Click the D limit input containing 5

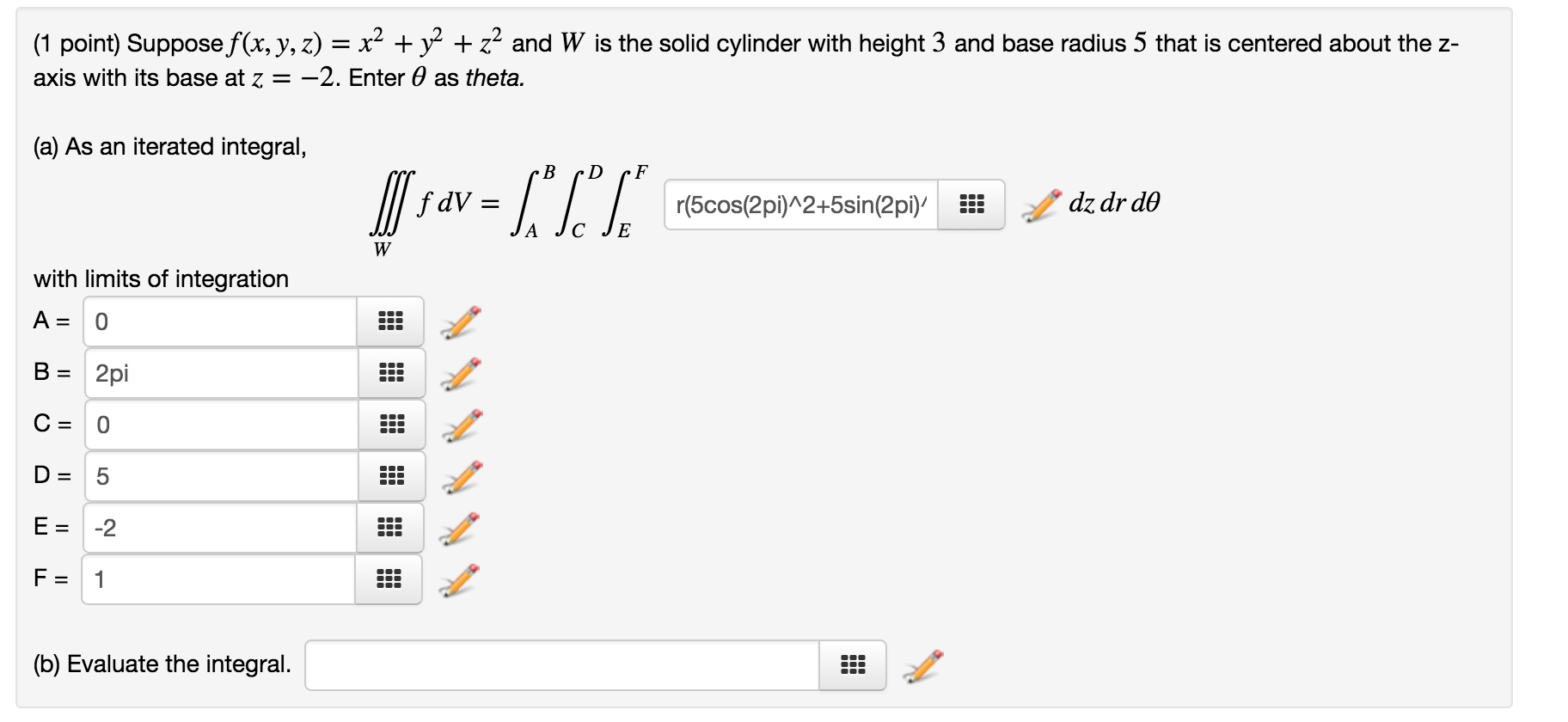coord(221,476)
